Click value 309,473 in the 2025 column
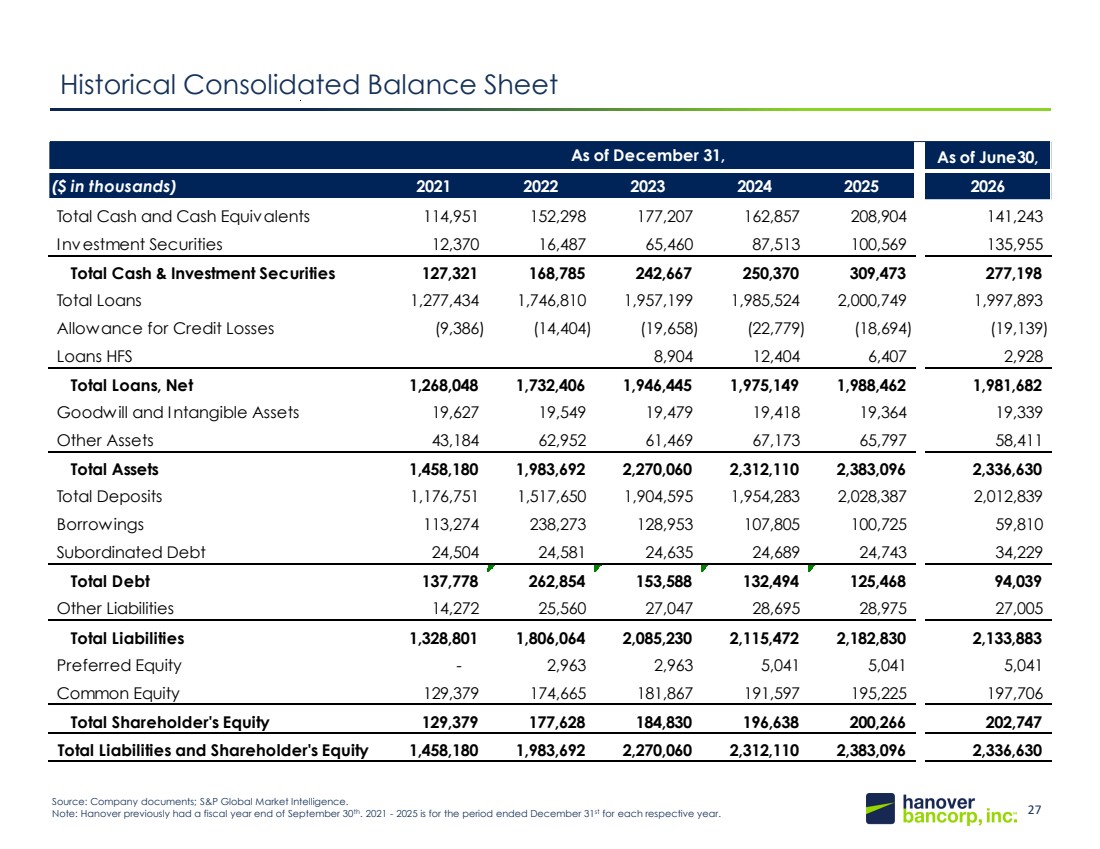Image resolution: width=1100 pixels, height=849 pixels. click(x=878, y=274)
